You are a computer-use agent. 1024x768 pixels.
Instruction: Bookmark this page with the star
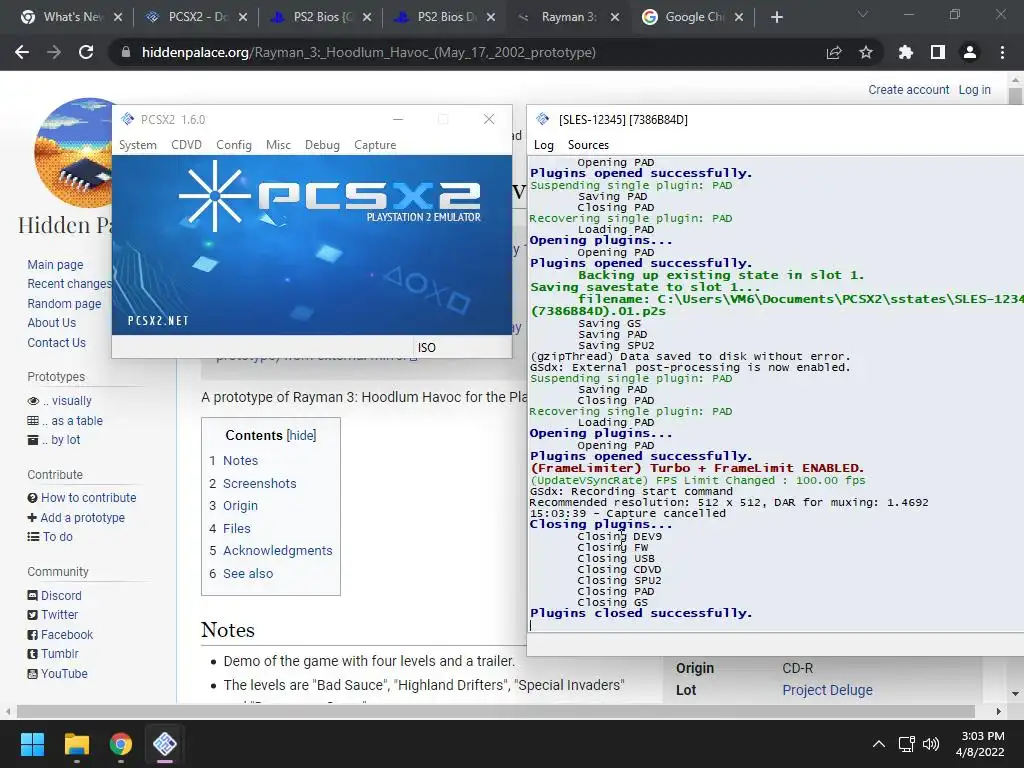point(866,52)
